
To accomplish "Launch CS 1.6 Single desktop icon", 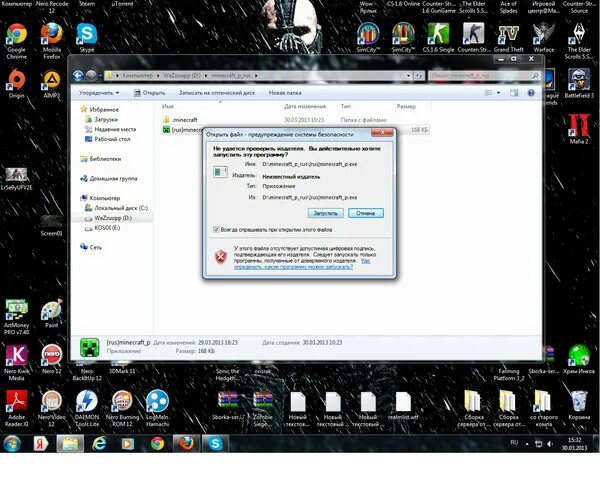I will [x=438, y=38].
